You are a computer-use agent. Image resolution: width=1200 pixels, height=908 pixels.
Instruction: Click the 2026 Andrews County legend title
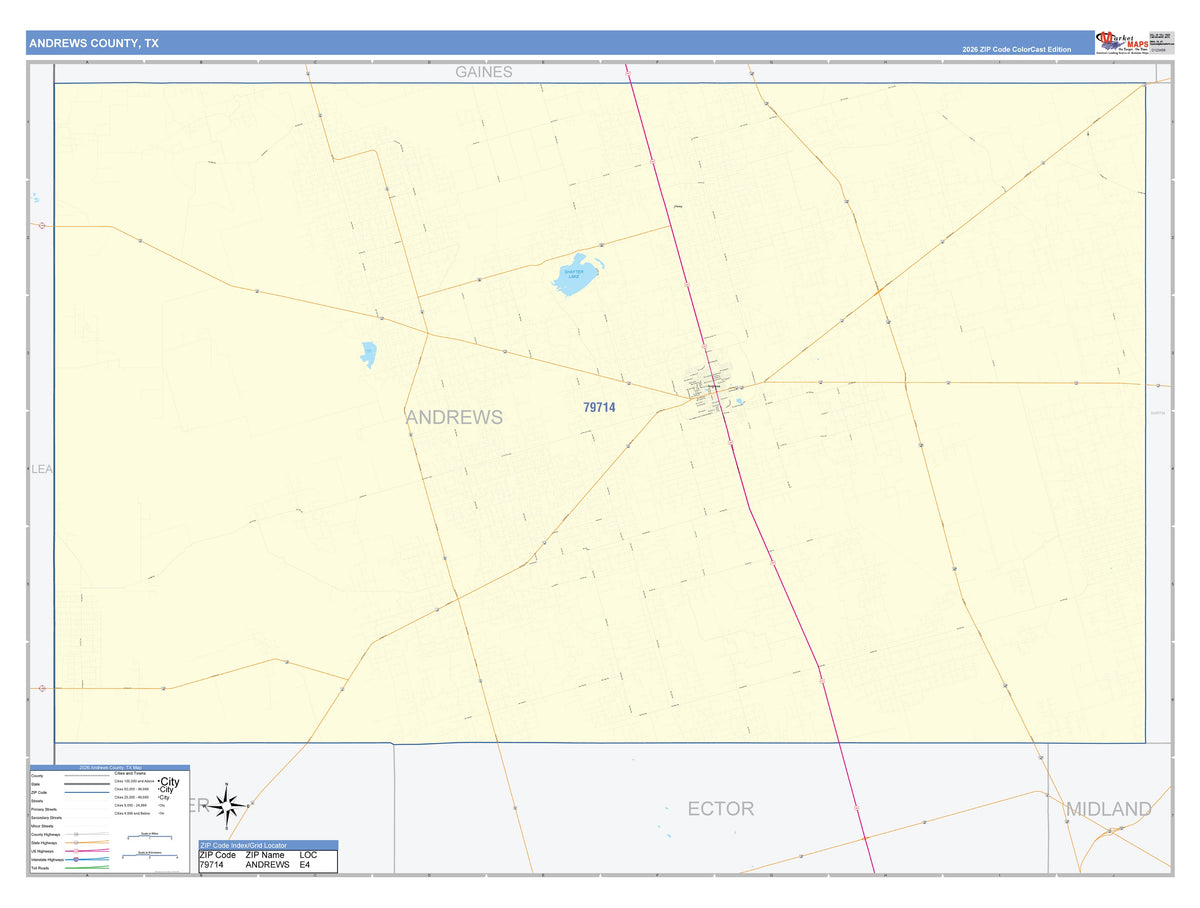[111, 768]
